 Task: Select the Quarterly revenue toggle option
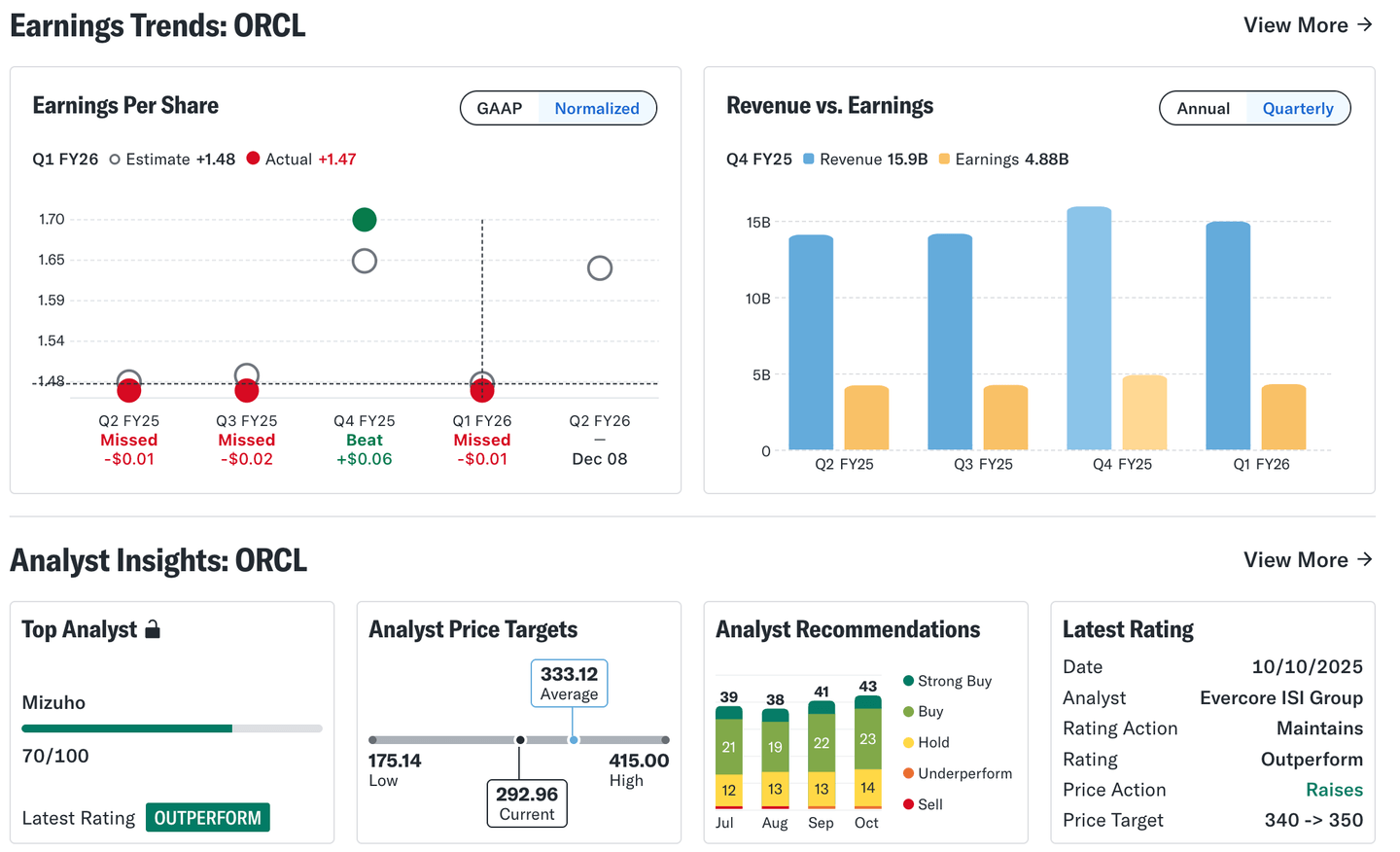coord(1298,109)
